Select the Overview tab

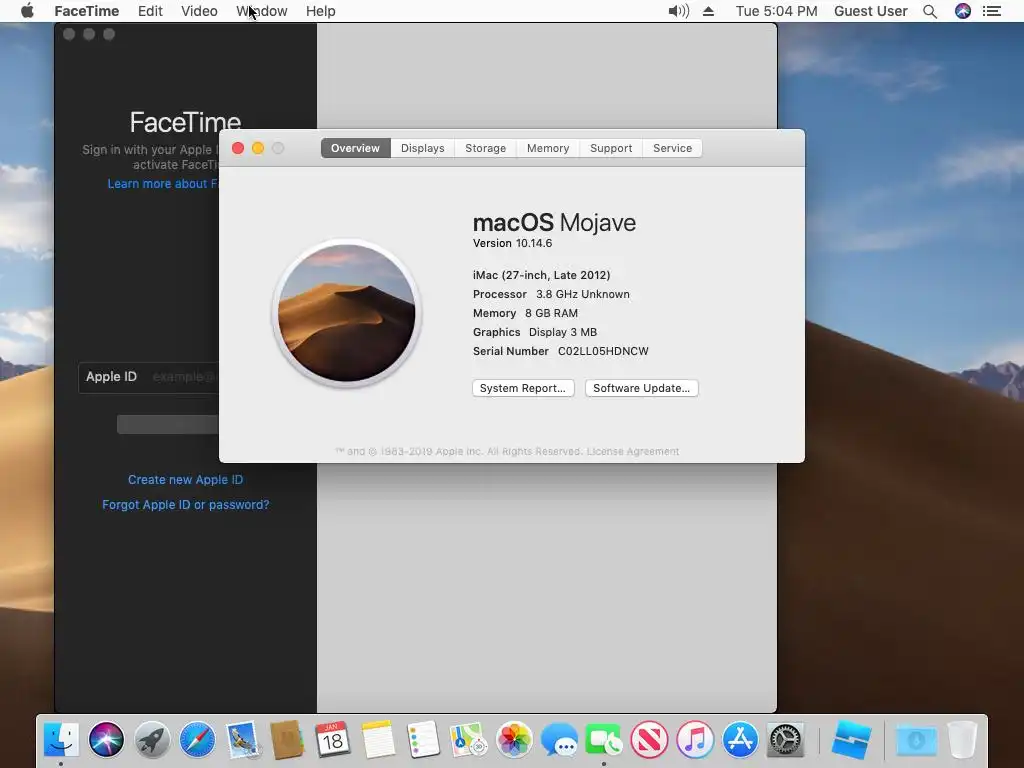pyautogui.click(x=355, y=148)
